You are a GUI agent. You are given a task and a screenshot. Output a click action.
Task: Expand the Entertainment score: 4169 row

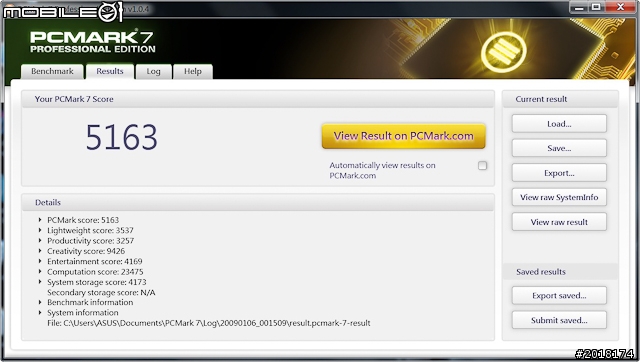click(40, 261)
